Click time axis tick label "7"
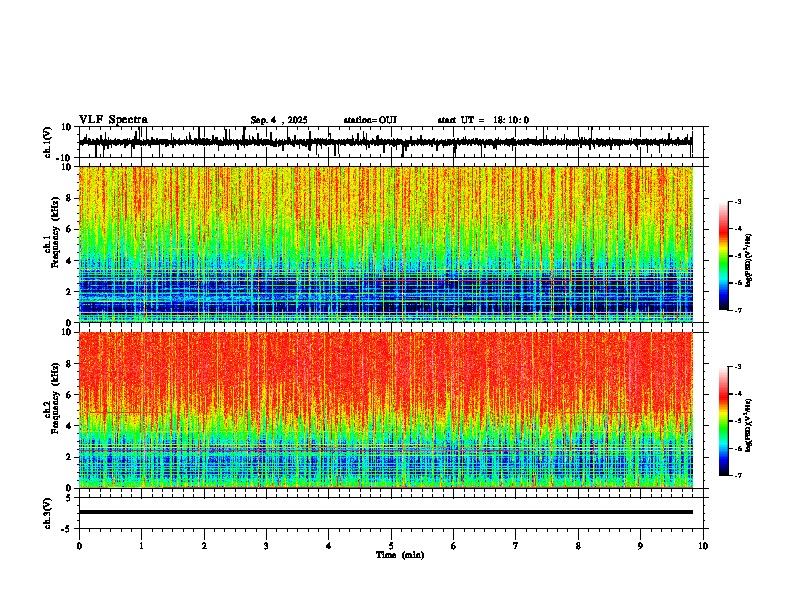Viewport: 792px width, 612px height. click(x=516, y=546)
